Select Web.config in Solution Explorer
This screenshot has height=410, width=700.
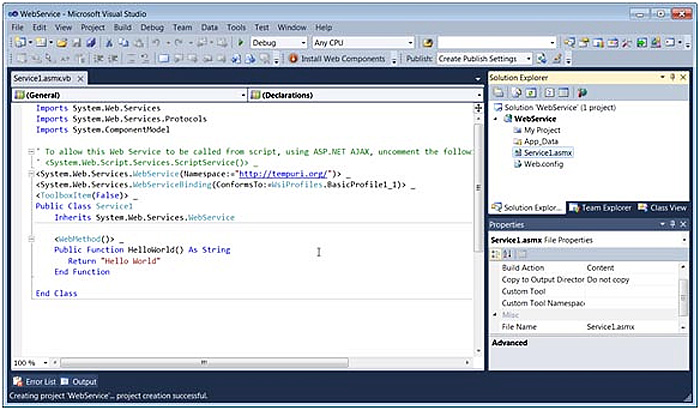click(x=543, y=164)
